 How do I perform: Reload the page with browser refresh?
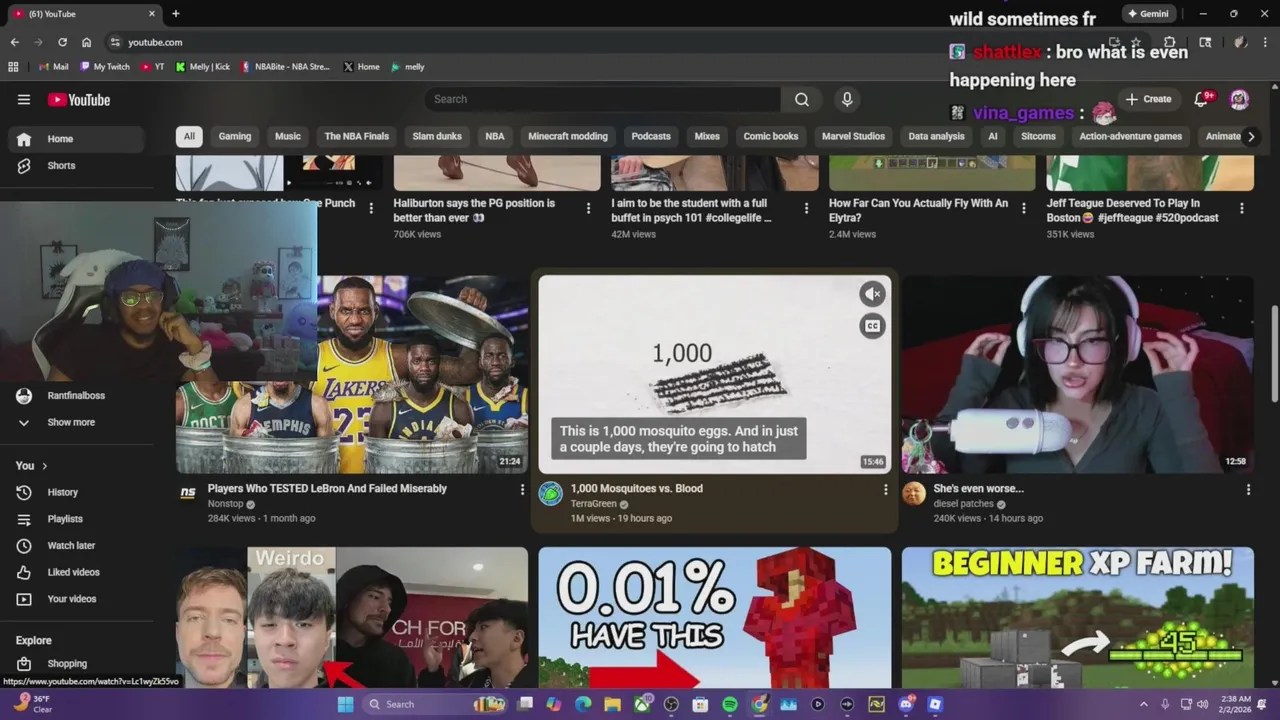62,42
